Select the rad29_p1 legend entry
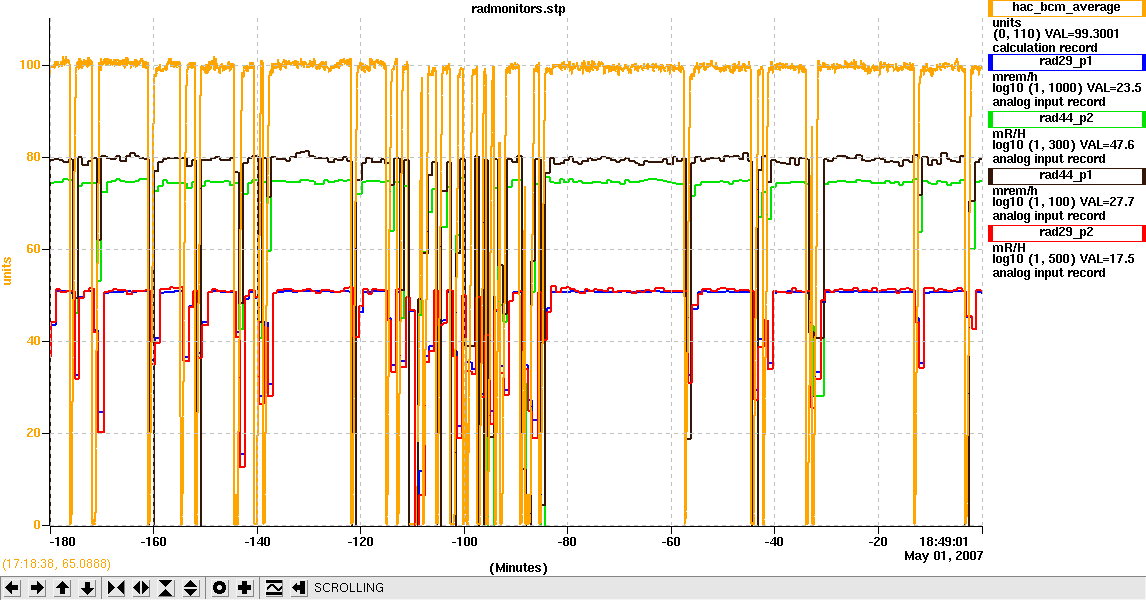1146x600 pixels. pos(1066,61)
